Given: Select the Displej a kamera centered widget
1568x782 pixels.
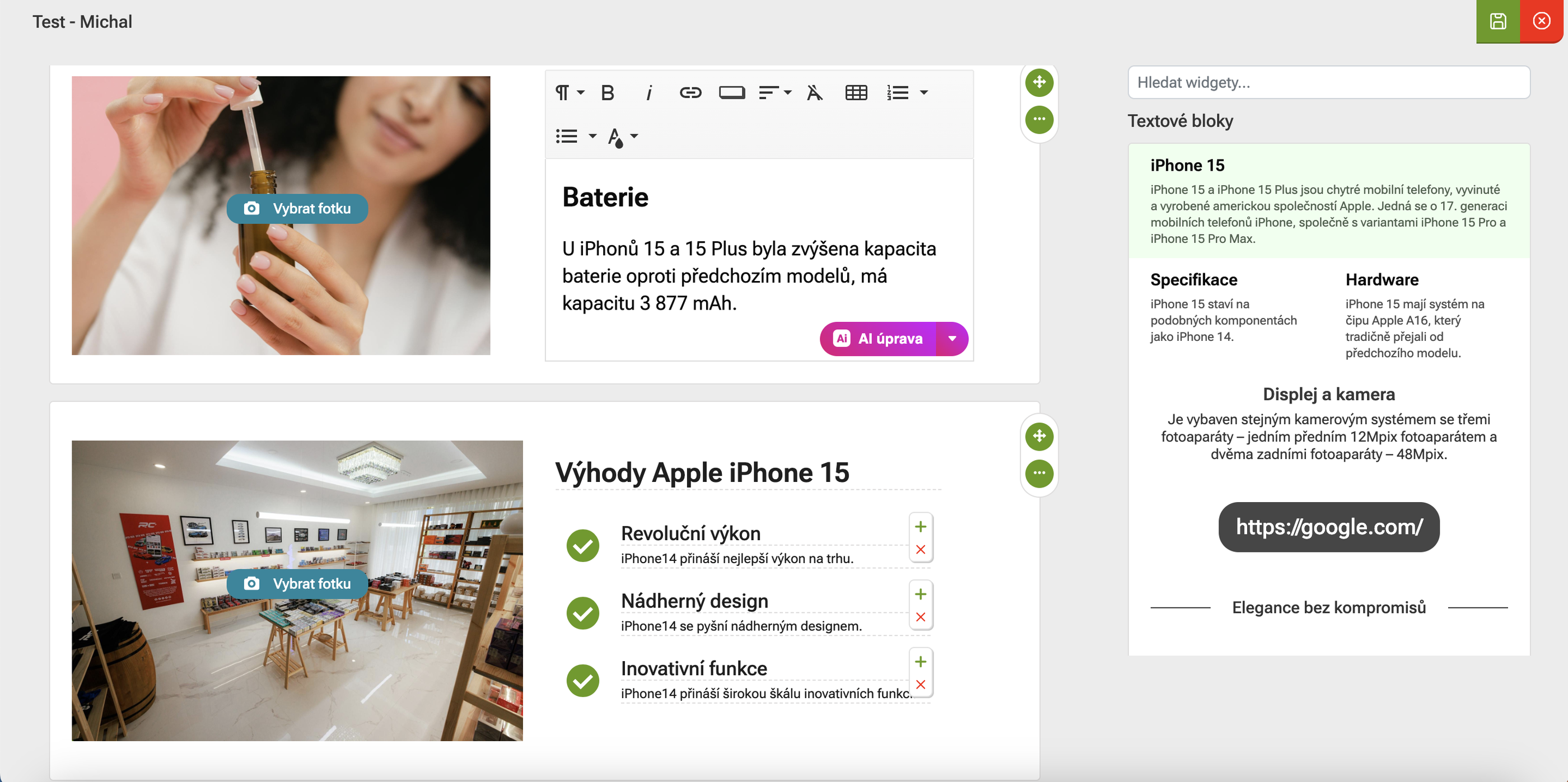Looking at the screenshot, I should (x=1328, y=424).
